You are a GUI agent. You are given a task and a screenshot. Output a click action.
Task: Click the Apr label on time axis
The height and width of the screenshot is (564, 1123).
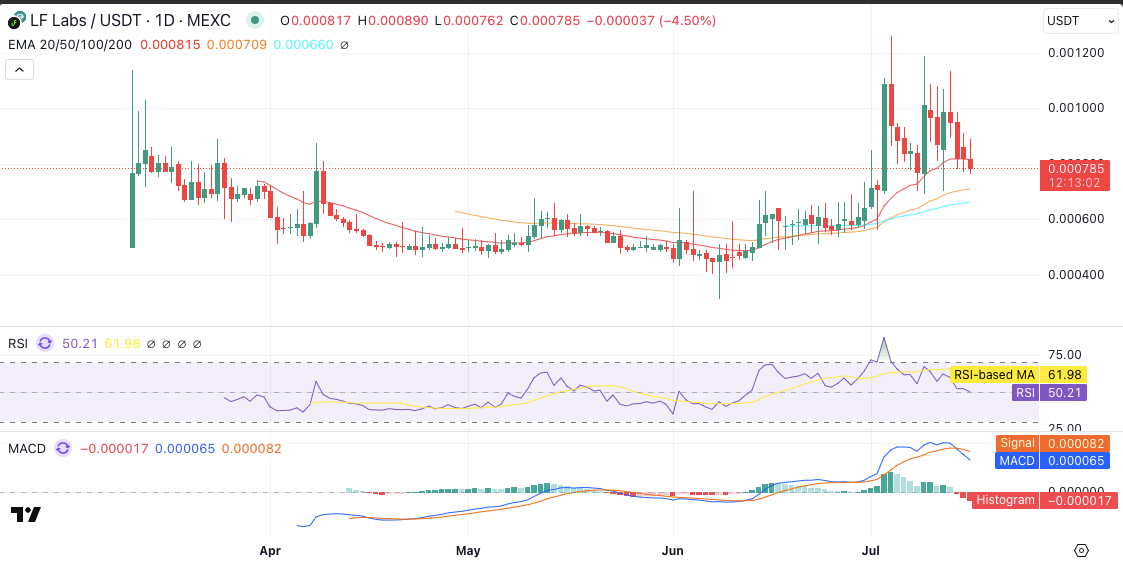click(270, 550)
